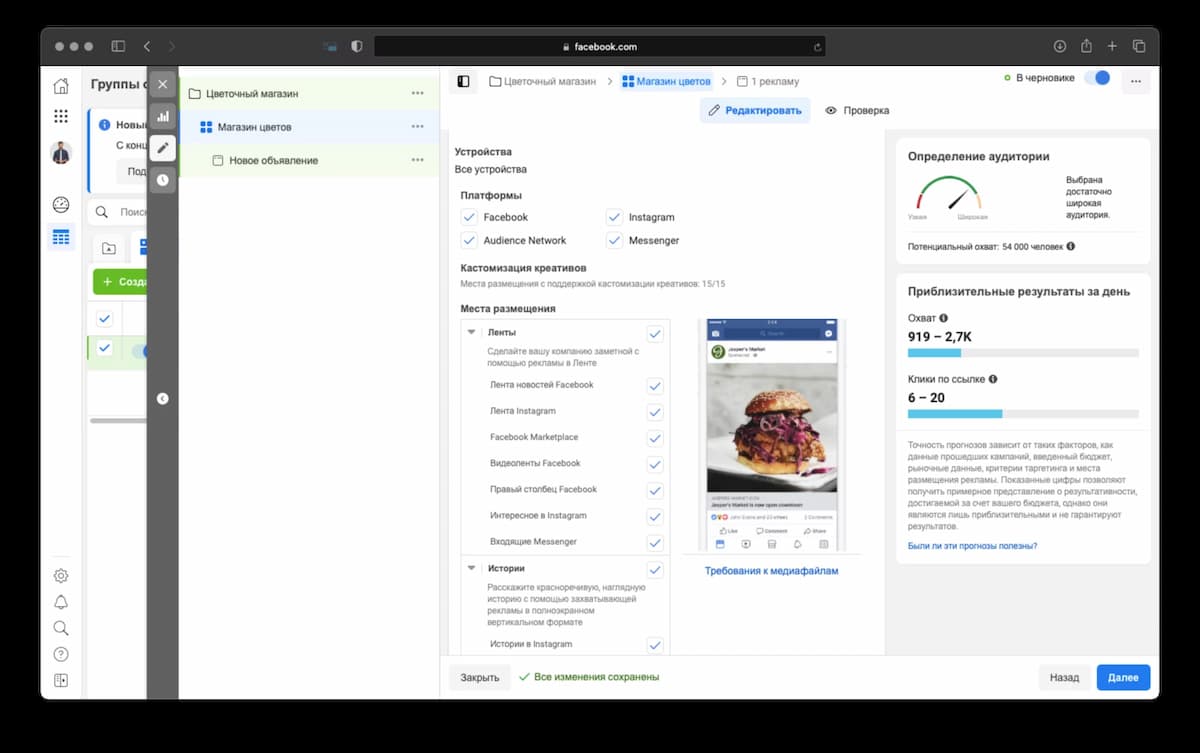Screen dimensions: 1200x753
Task: Uncheck the Instagram platform checkbox
Action: click(614, 217)
